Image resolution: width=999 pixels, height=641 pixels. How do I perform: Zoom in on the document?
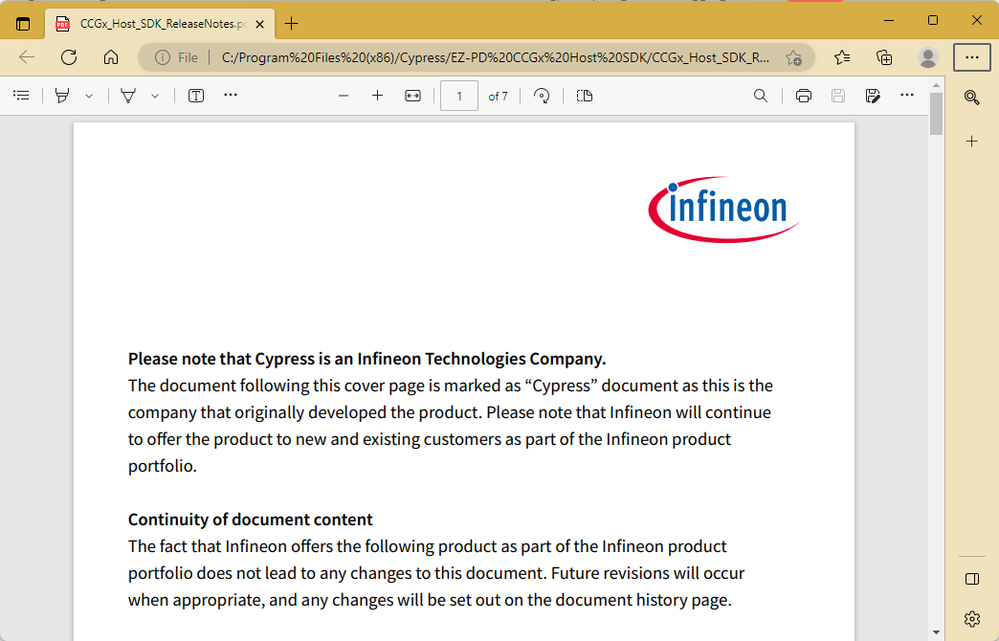(x=378, y=95)
